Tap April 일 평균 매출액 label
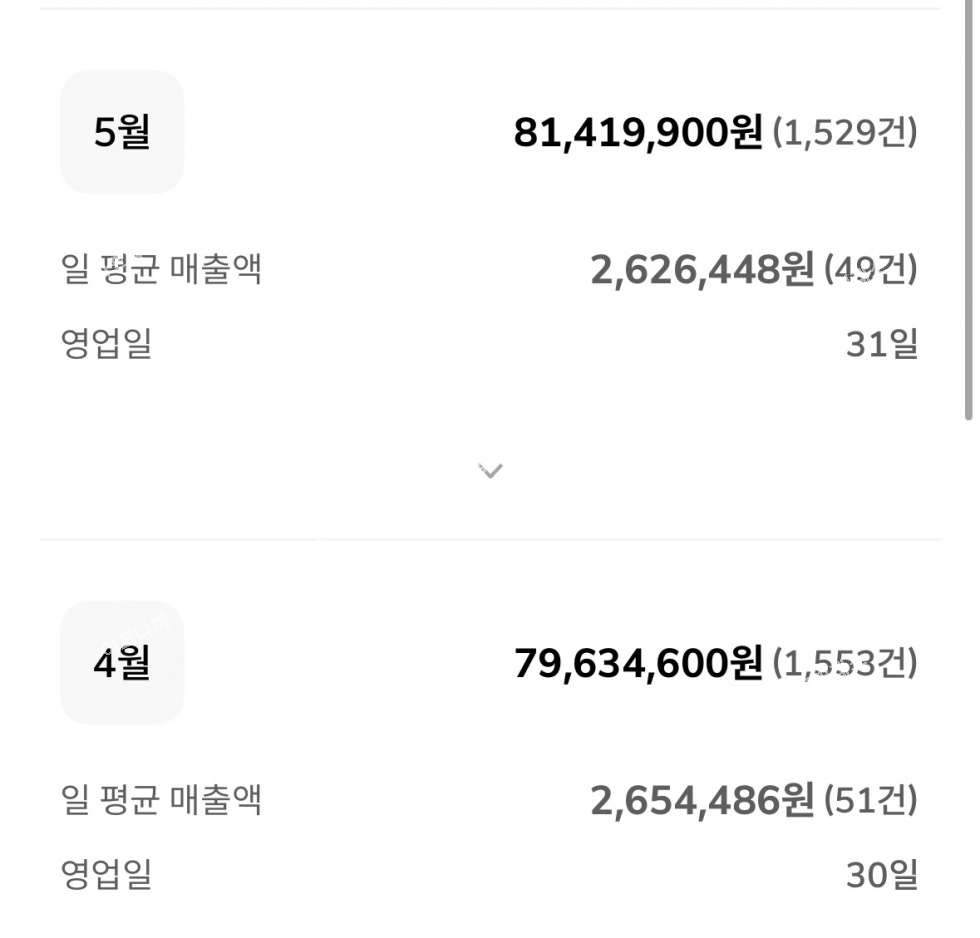The image size is (980, 938). 161,801
